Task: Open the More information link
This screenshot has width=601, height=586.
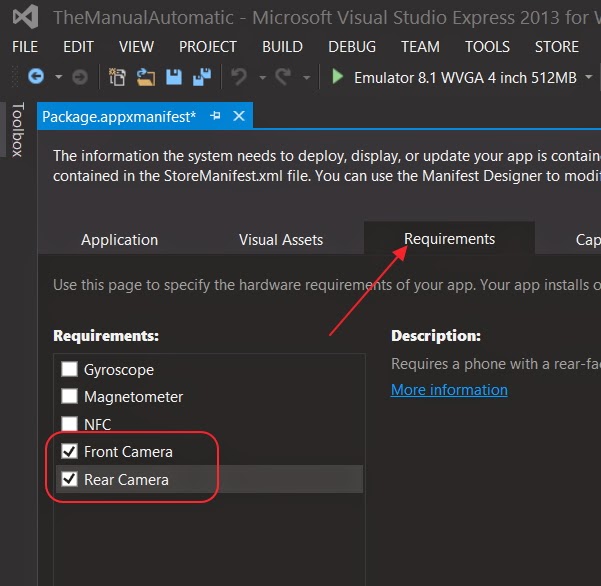Action: point(449,390)
